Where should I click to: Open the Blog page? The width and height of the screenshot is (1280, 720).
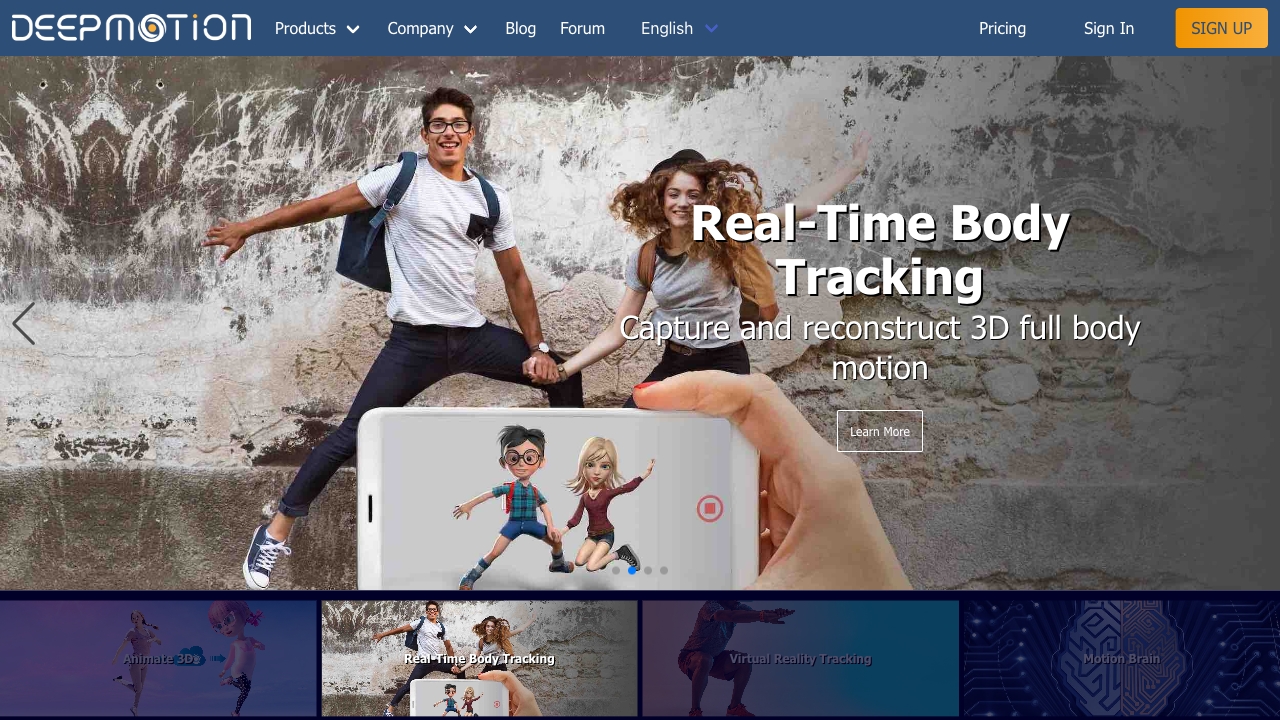point(520,28)
